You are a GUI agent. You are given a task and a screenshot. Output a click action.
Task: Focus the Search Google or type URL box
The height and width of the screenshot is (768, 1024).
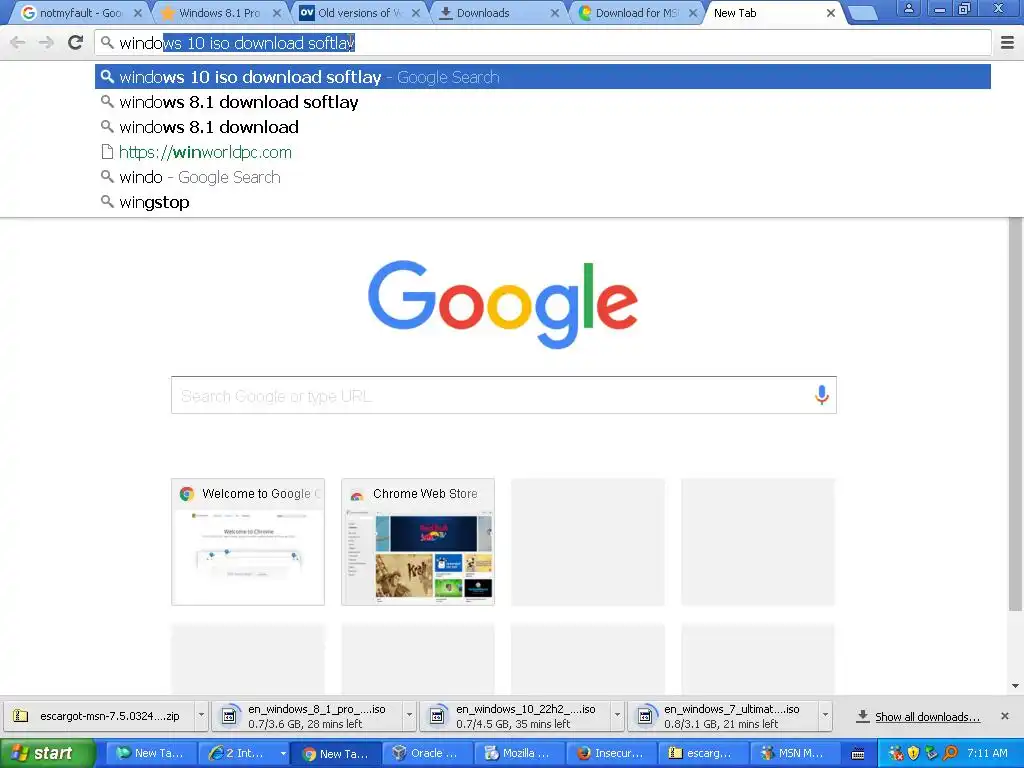click(x=504, y=395)
